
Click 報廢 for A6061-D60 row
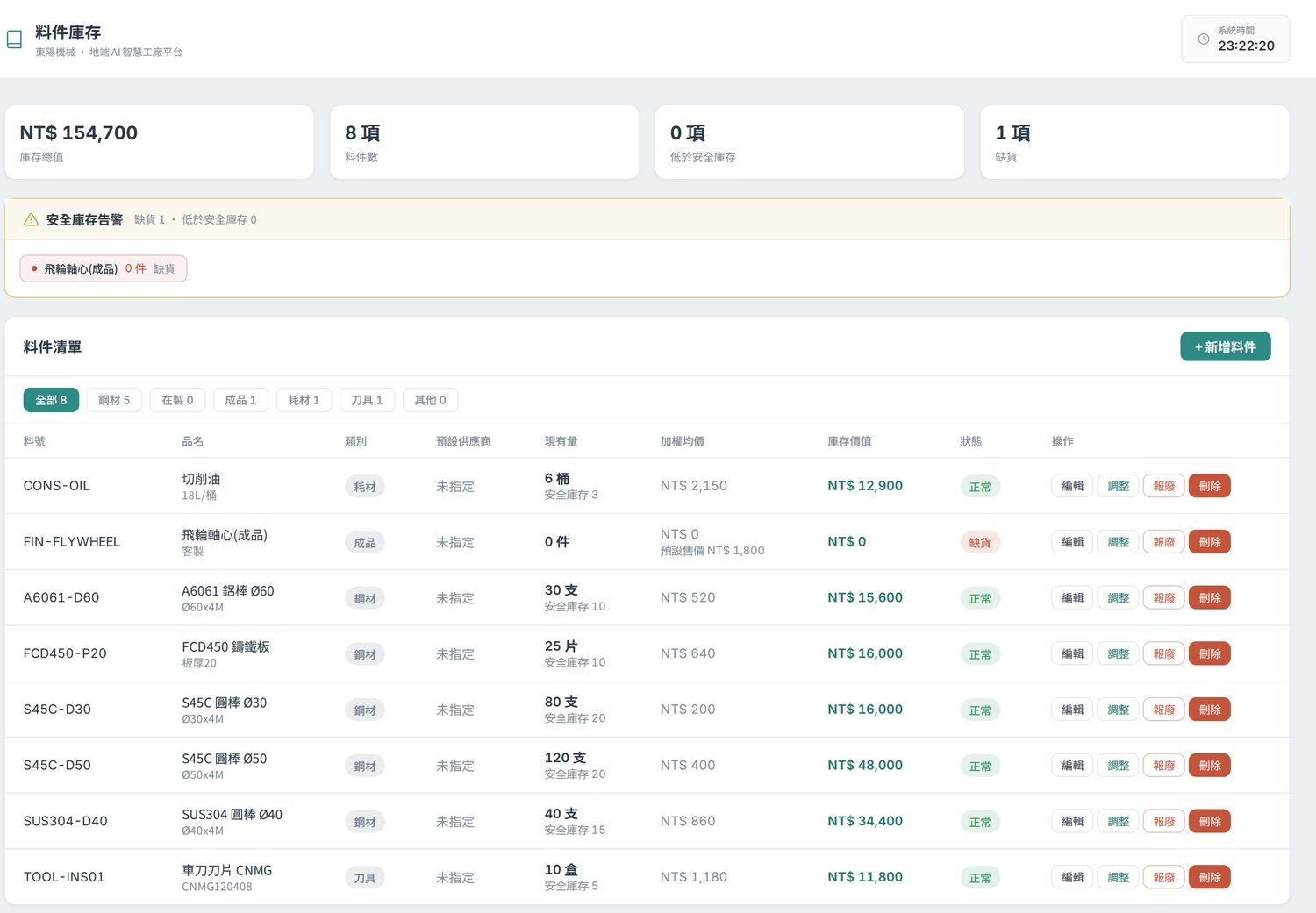(1163, 598)
